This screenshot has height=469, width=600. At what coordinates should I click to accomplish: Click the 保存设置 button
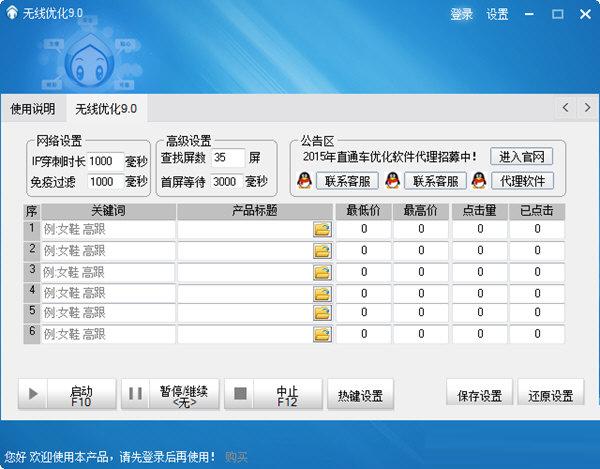point(480,395)
